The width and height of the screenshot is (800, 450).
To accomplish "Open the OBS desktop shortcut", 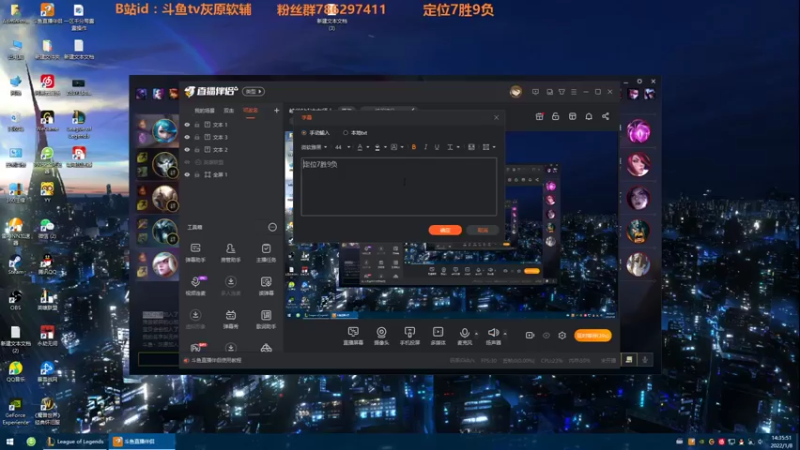I will pos(15,299).
